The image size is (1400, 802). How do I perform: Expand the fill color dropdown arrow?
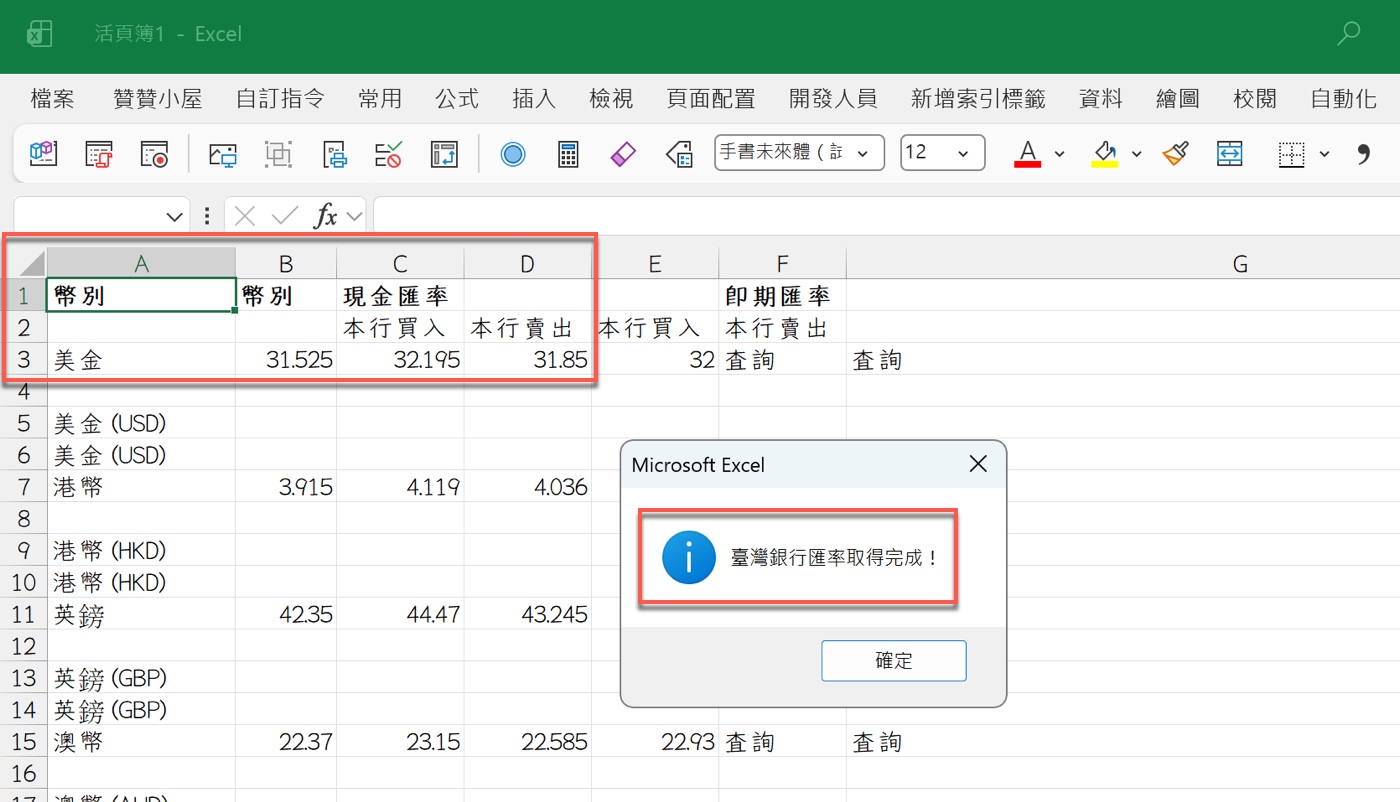[1136, 154]
